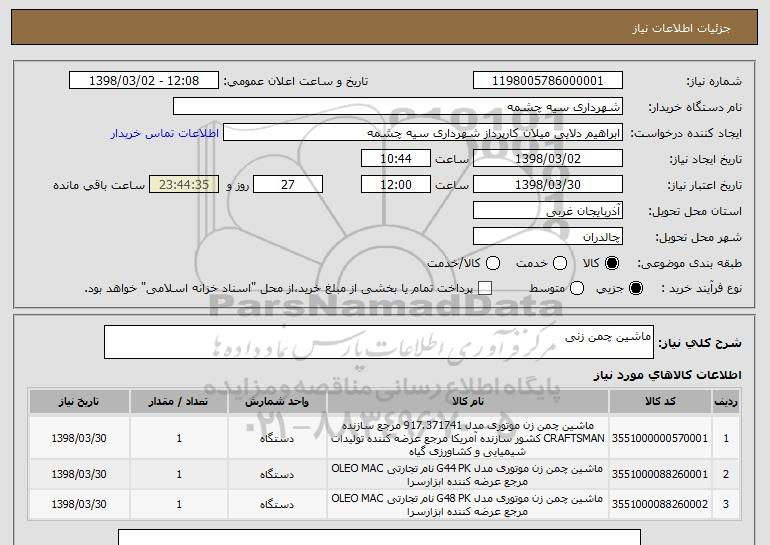Click the واحد شمارش column header
This screenshot has width=770, height=545.
point(277,402)
